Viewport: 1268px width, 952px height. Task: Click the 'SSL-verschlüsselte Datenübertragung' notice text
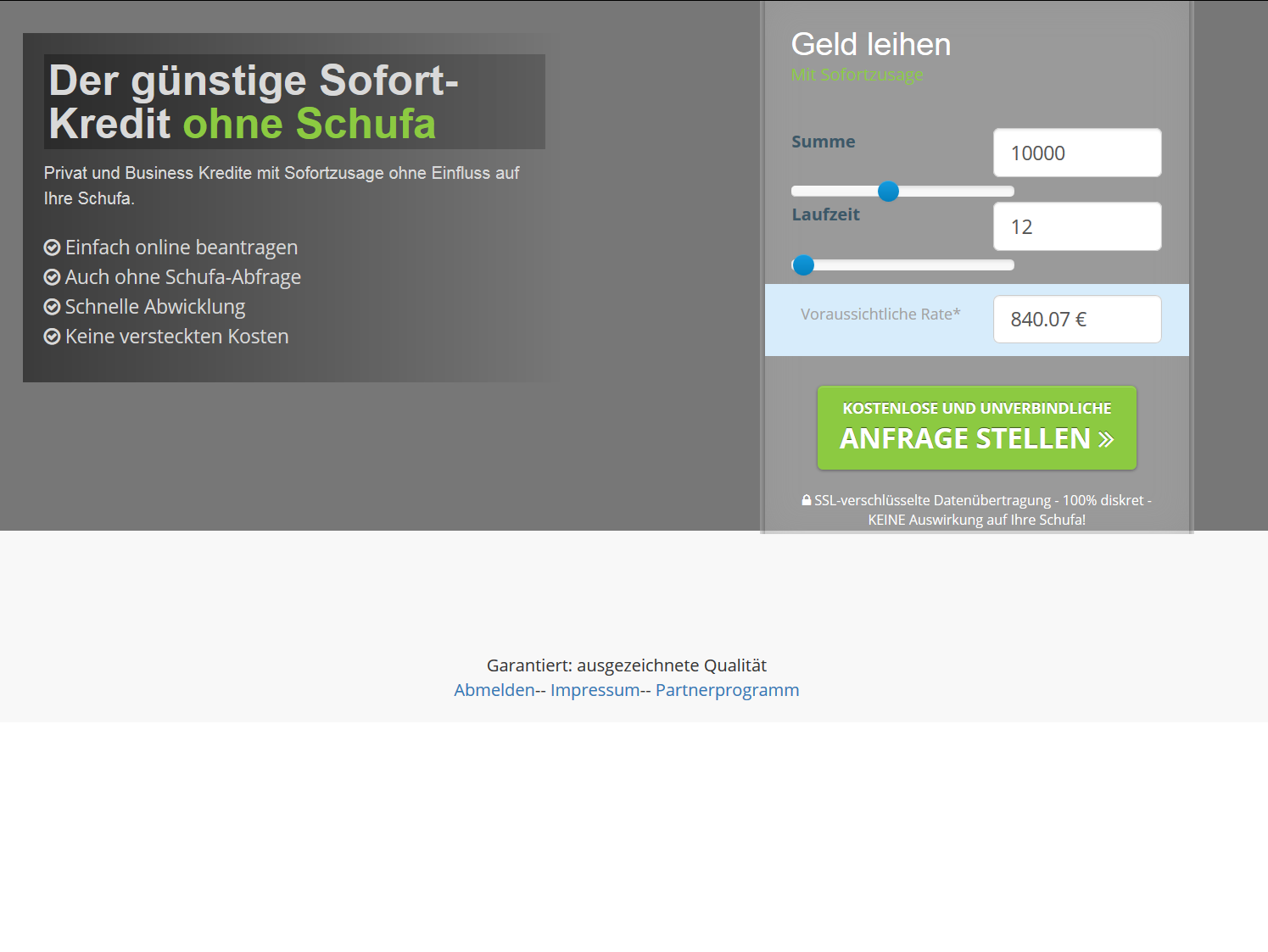click(976, 509)
